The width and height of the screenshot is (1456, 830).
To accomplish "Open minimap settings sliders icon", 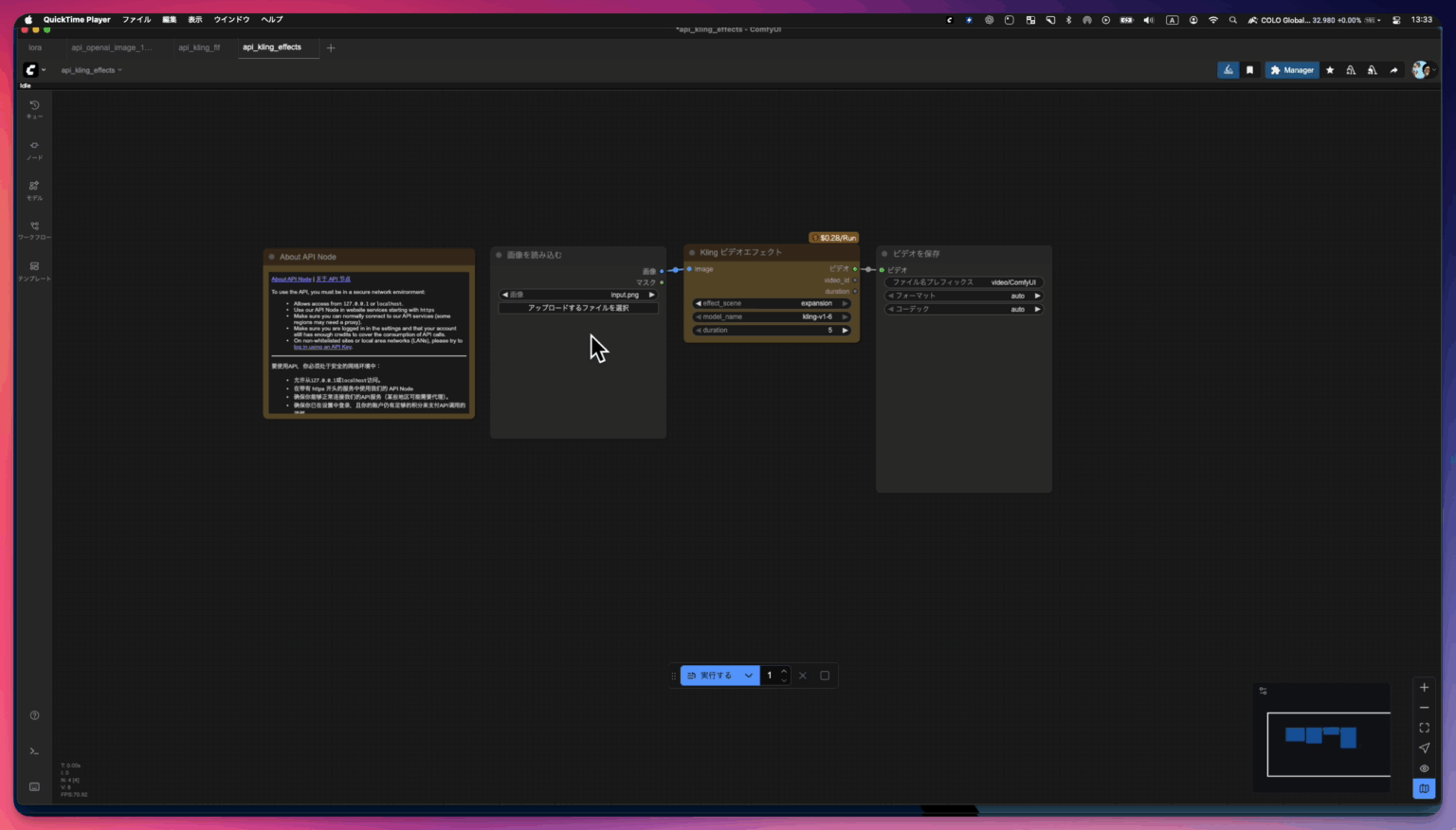I will click(x=1263, y=691).
